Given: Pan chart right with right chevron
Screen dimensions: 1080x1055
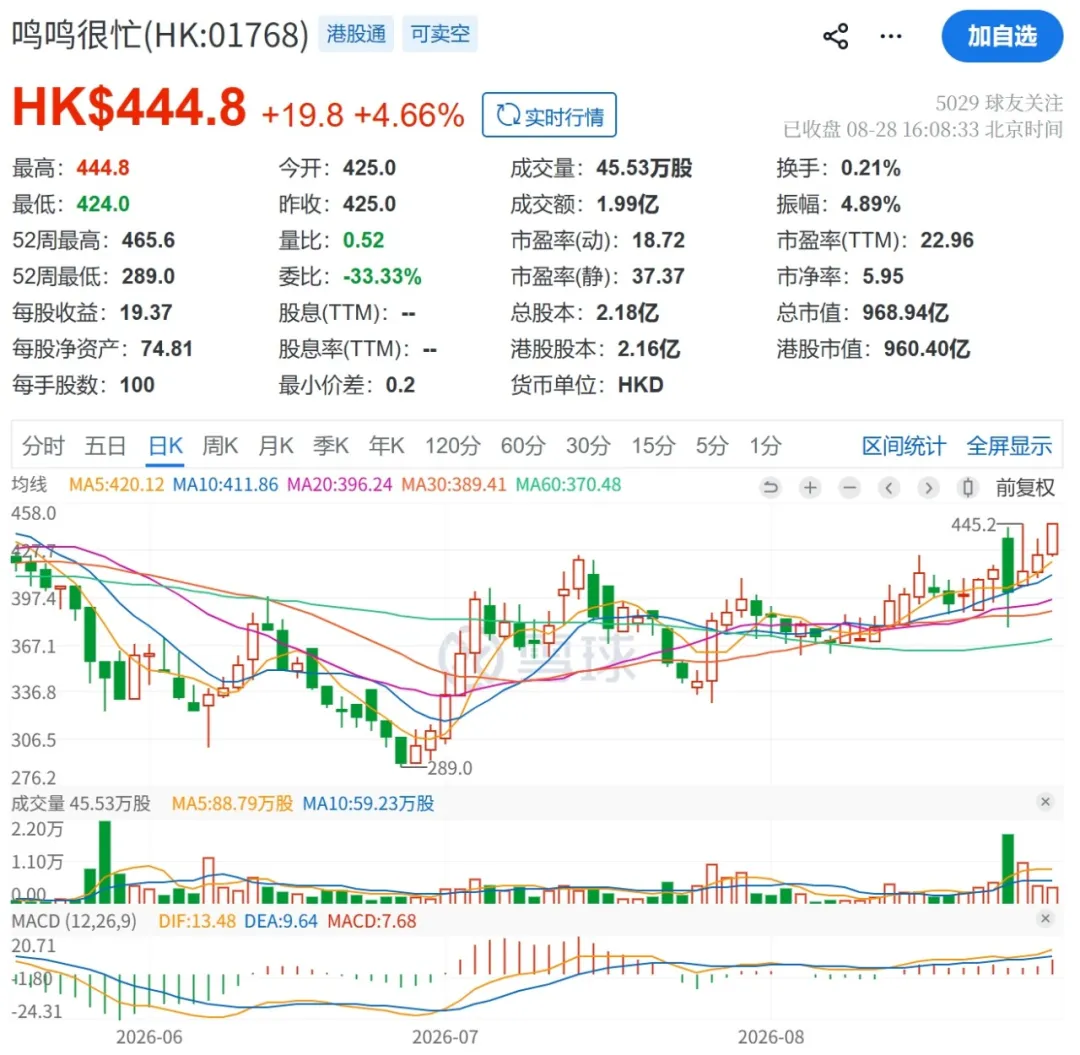Looking at the screenshot, I should point(928,488).
